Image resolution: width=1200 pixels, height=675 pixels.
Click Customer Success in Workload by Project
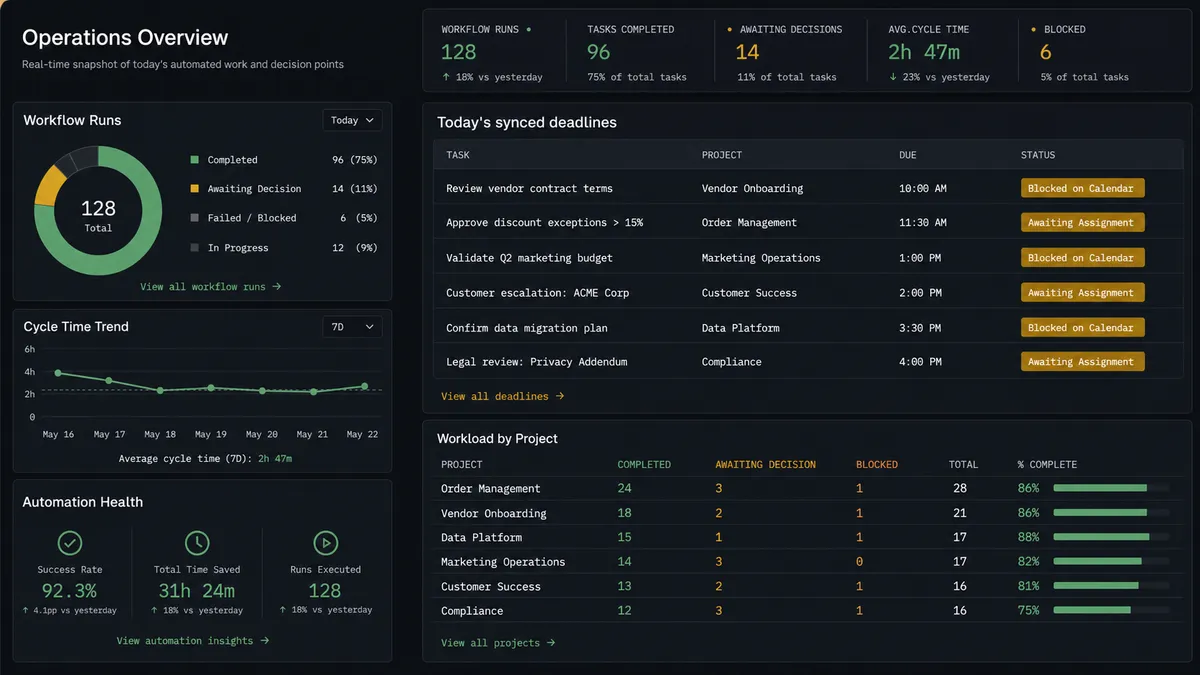click(x=491, y=587)
